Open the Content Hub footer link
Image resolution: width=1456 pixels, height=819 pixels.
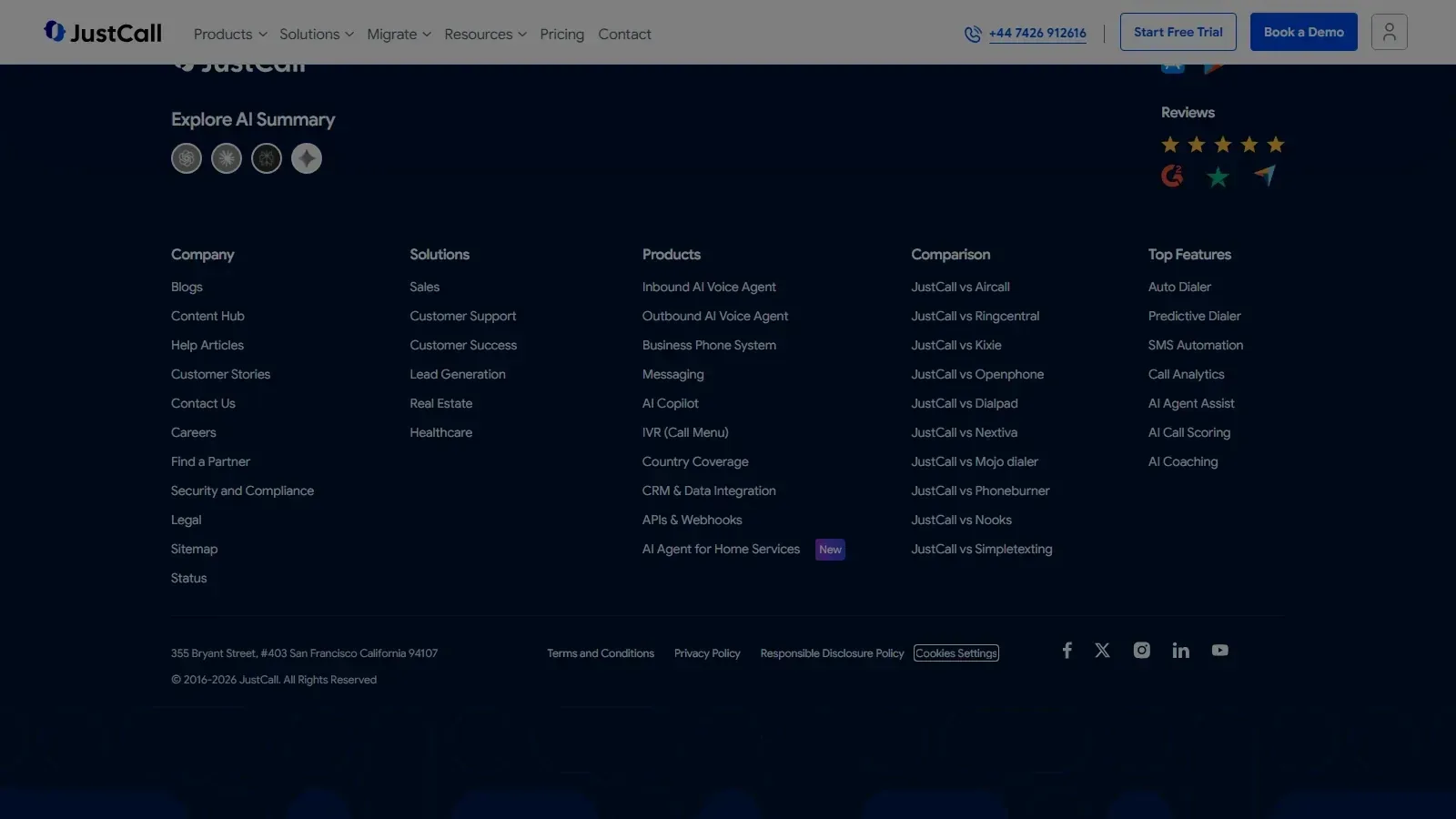pos(207,316)
